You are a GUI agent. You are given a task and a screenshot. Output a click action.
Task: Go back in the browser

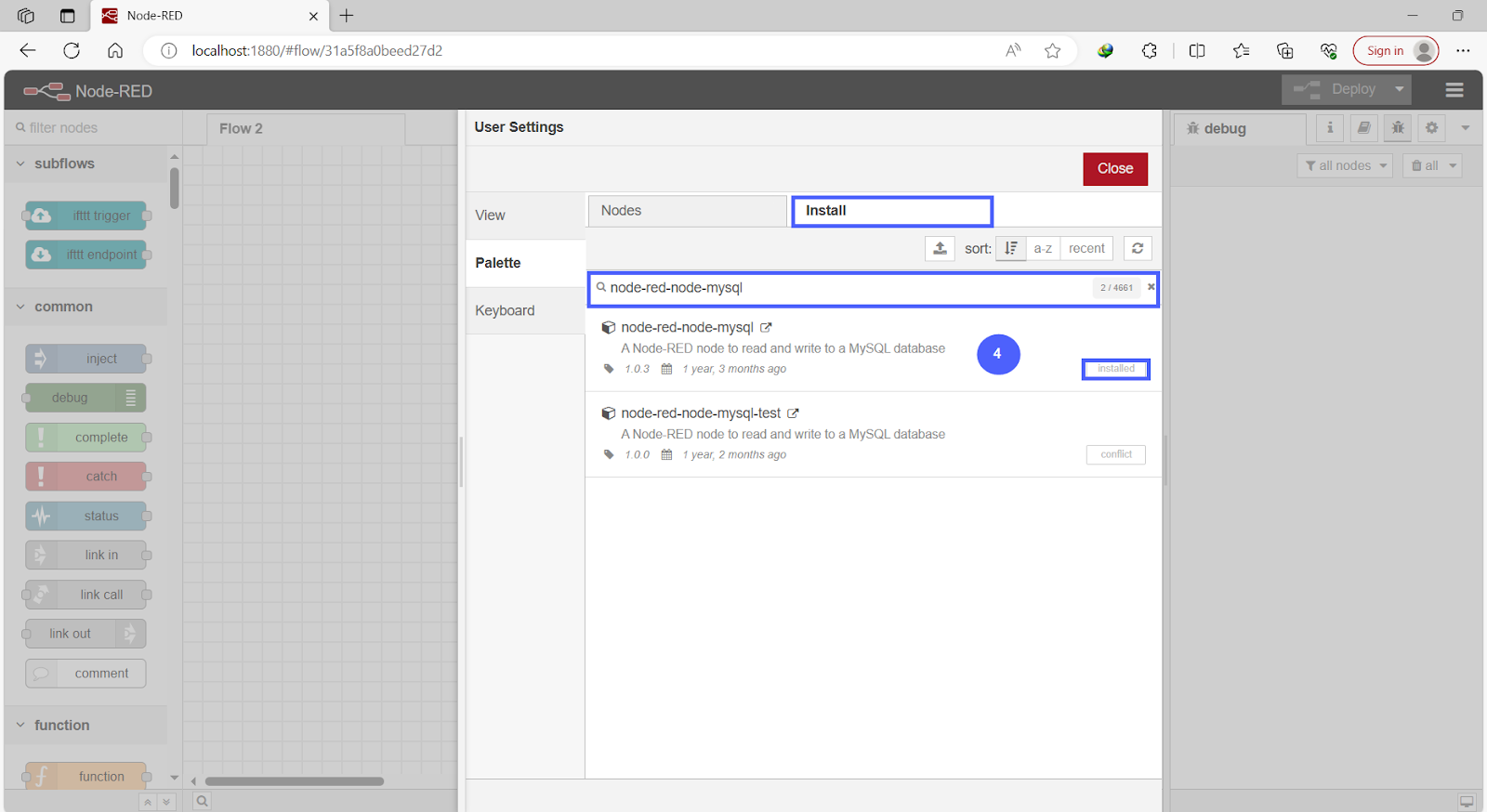[28, 50]
